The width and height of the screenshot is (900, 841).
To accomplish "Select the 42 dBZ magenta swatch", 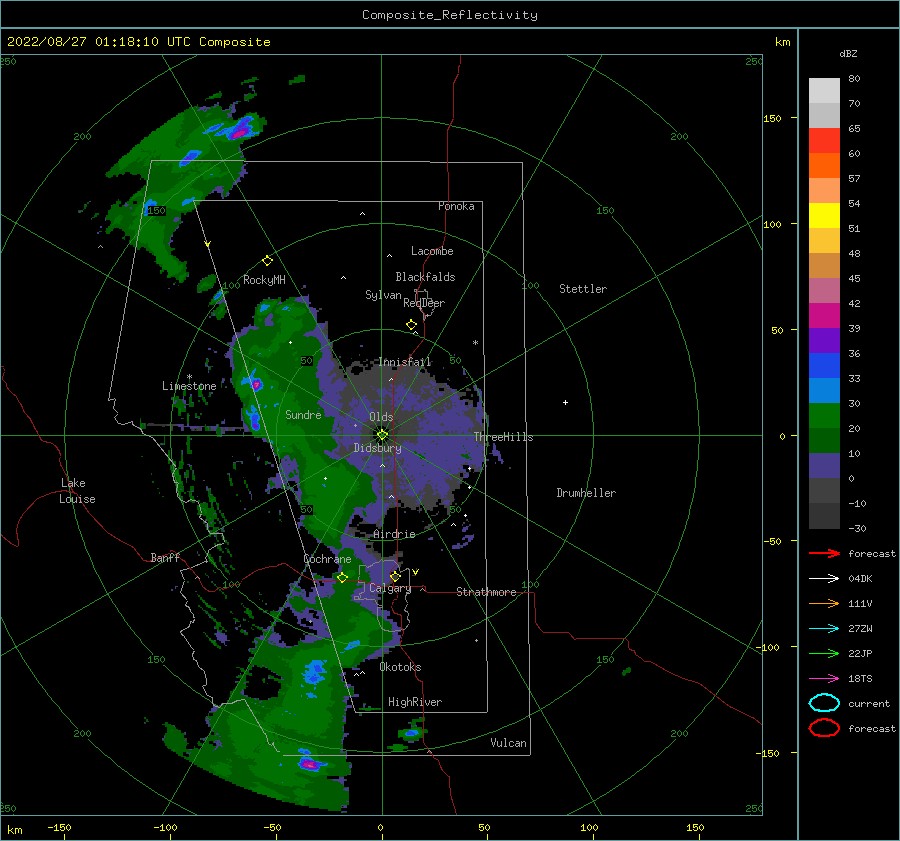I will tap(824, 316).
